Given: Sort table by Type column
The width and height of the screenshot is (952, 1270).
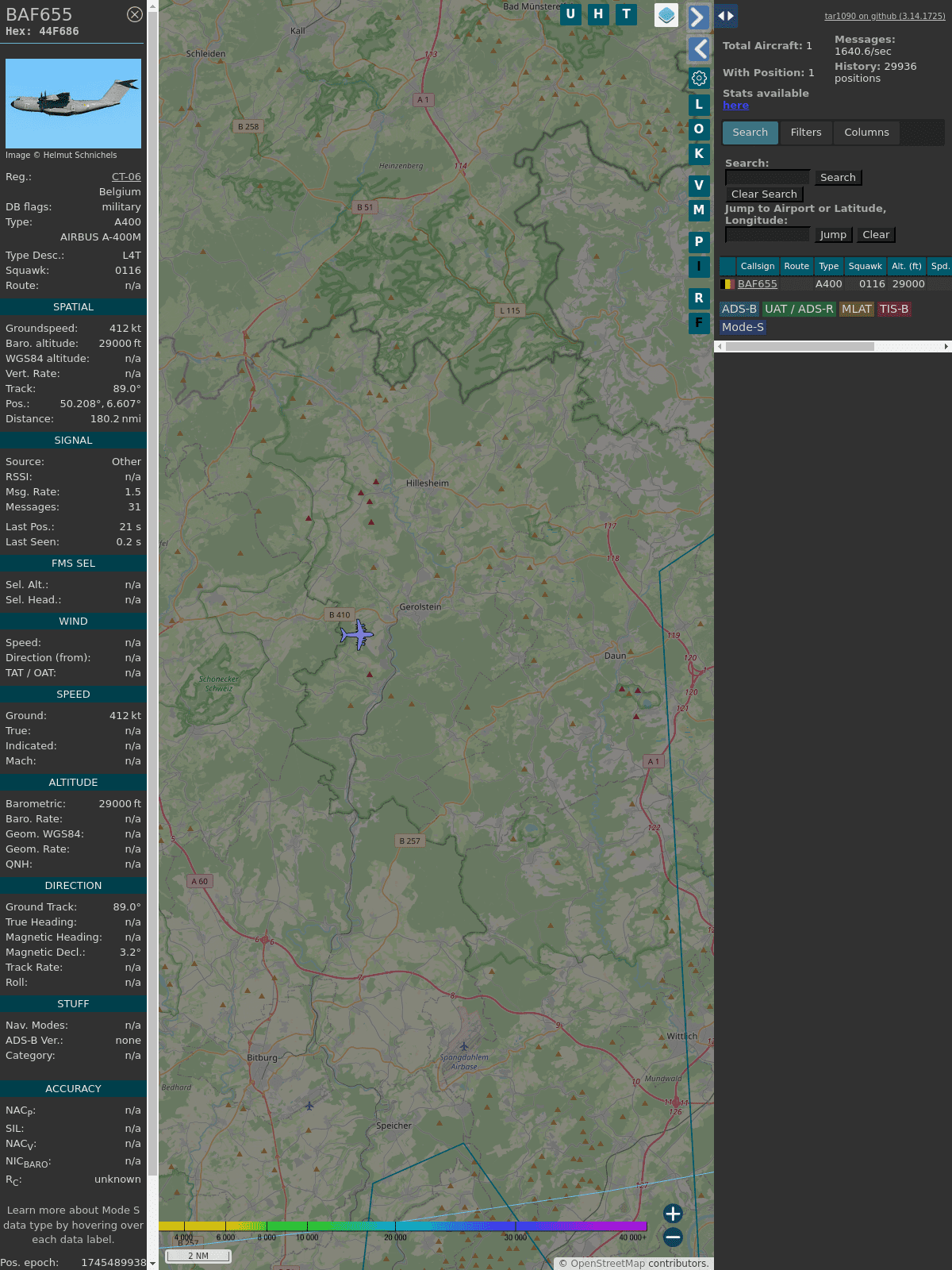Looking at the screenshot, I should pyautogui.click(x=829, y=267).
